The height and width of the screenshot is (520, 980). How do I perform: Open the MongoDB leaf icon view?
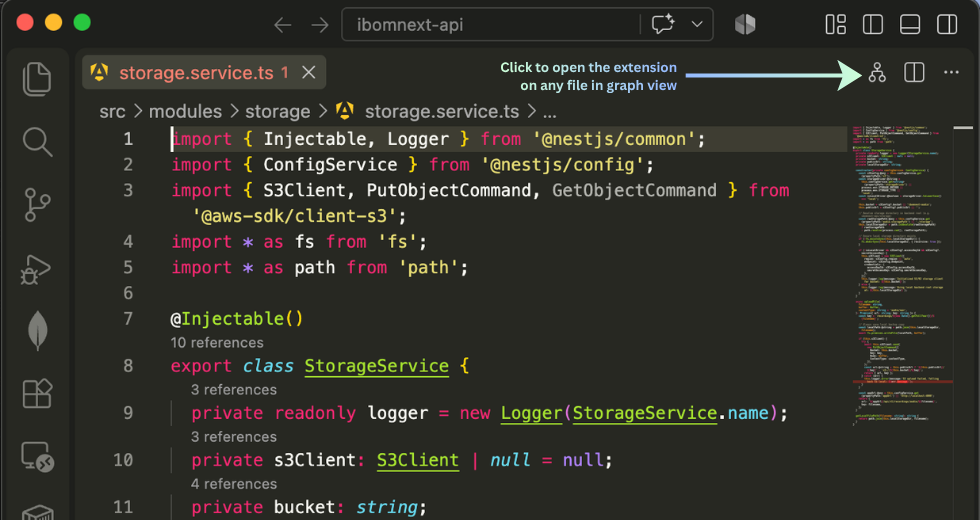tap(38, 330)
